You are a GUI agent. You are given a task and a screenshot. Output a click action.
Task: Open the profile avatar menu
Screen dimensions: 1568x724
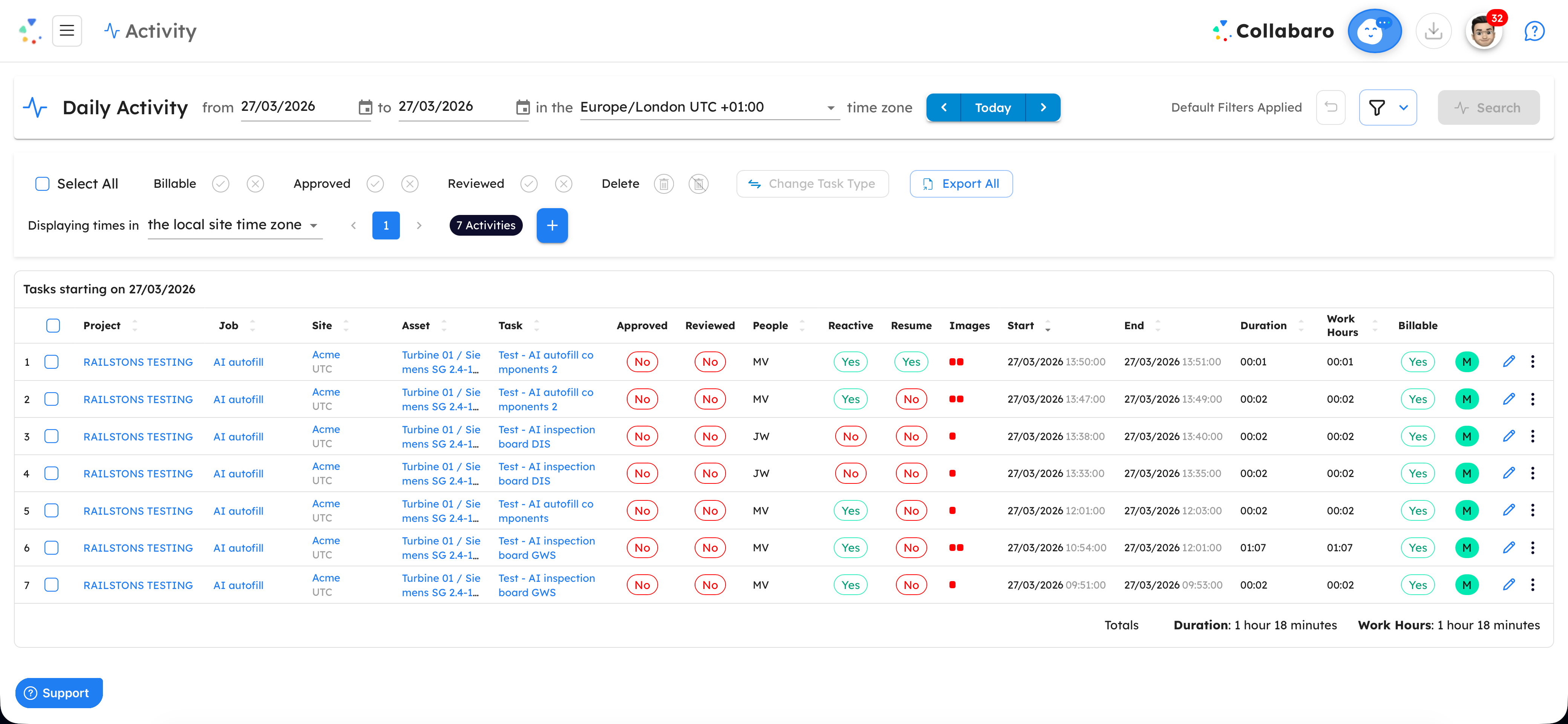point(1484,31)
